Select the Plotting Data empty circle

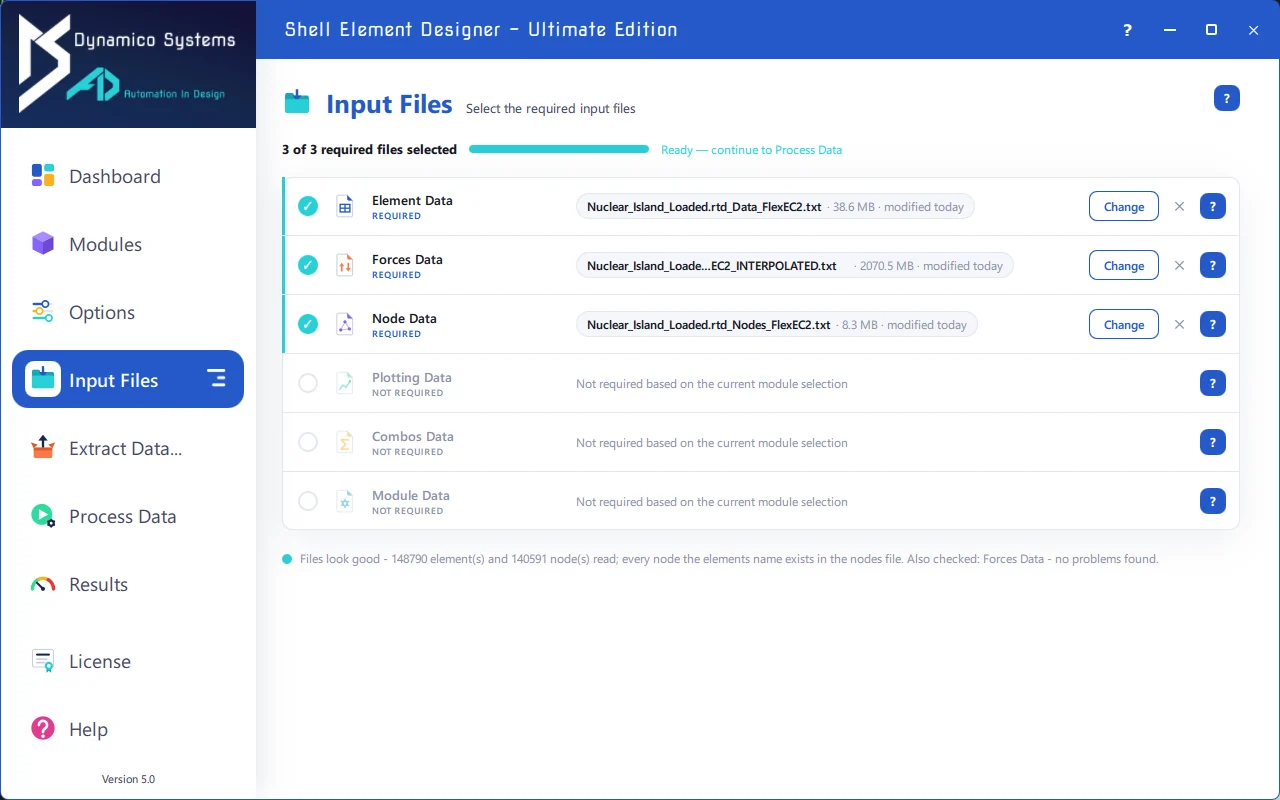(x=308, y=384)
